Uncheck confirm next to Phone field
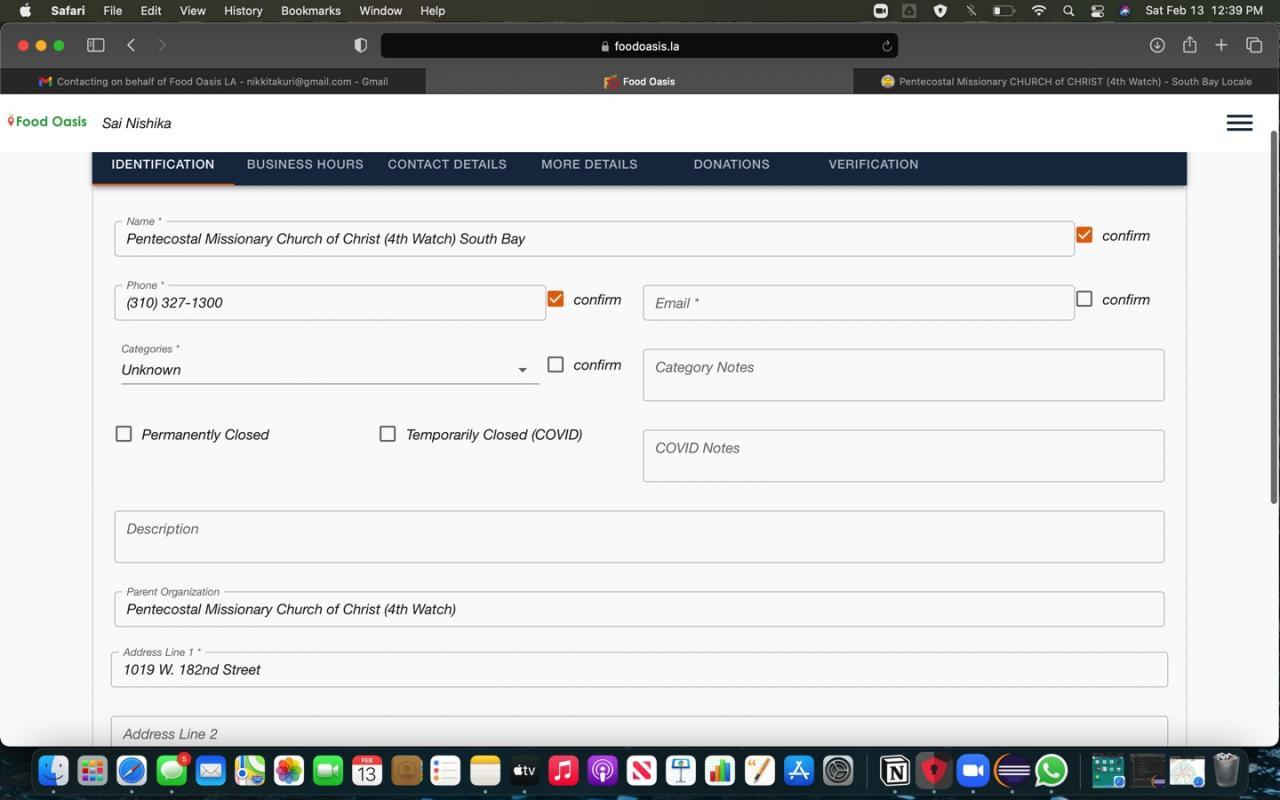Screen dimensions: 1280x800 pos(556,299)
